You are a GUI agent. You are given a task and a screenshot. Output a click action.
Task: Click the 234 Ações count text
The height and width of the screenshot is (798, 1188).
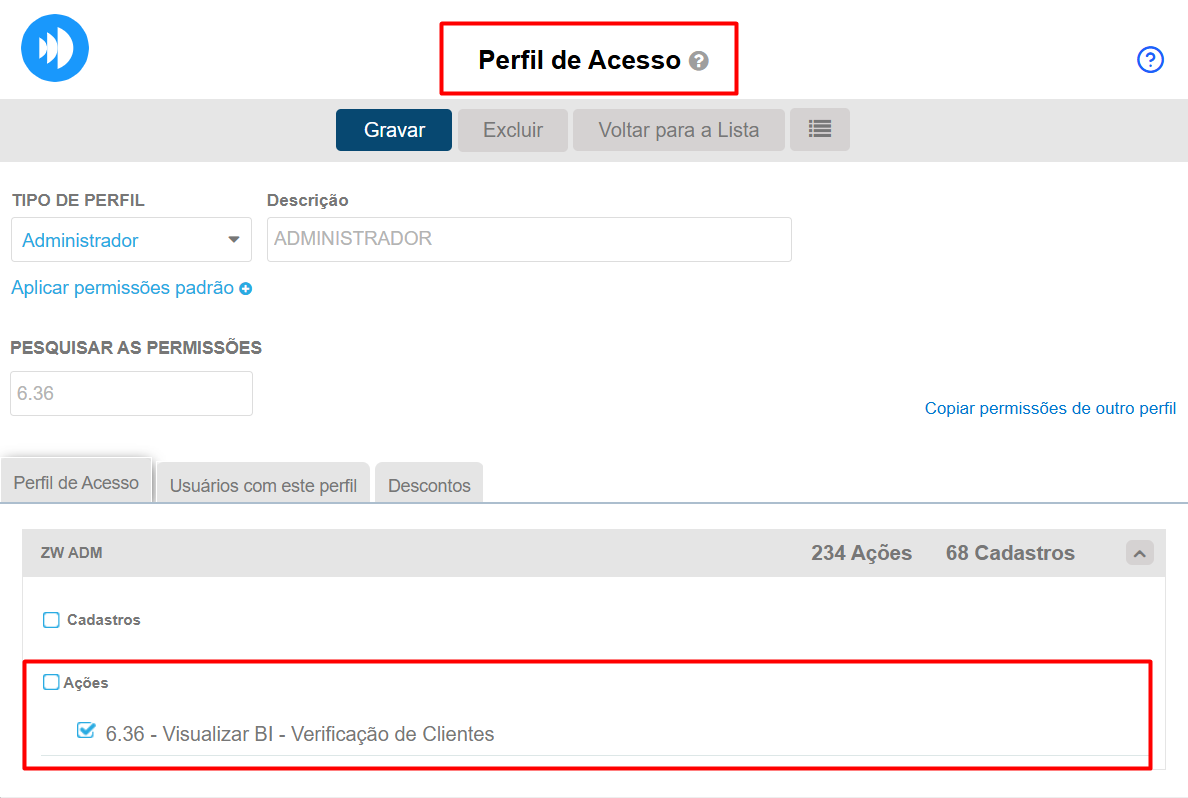tap(861, 553)
